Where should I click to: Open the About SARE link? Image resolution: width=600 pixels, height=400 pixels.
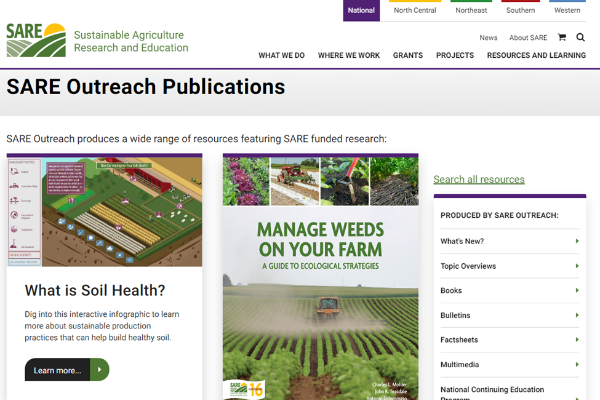tap(528, 38)
